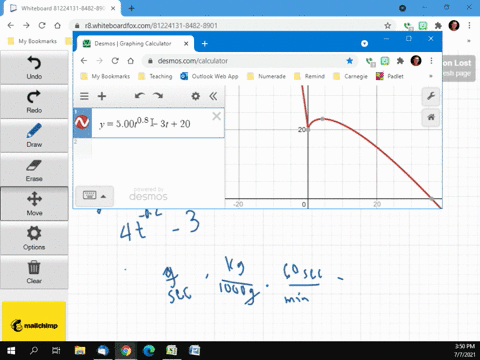Click the Redo arrow in whiteboard
Screen dimensions: 480x360
coord(34,102)
